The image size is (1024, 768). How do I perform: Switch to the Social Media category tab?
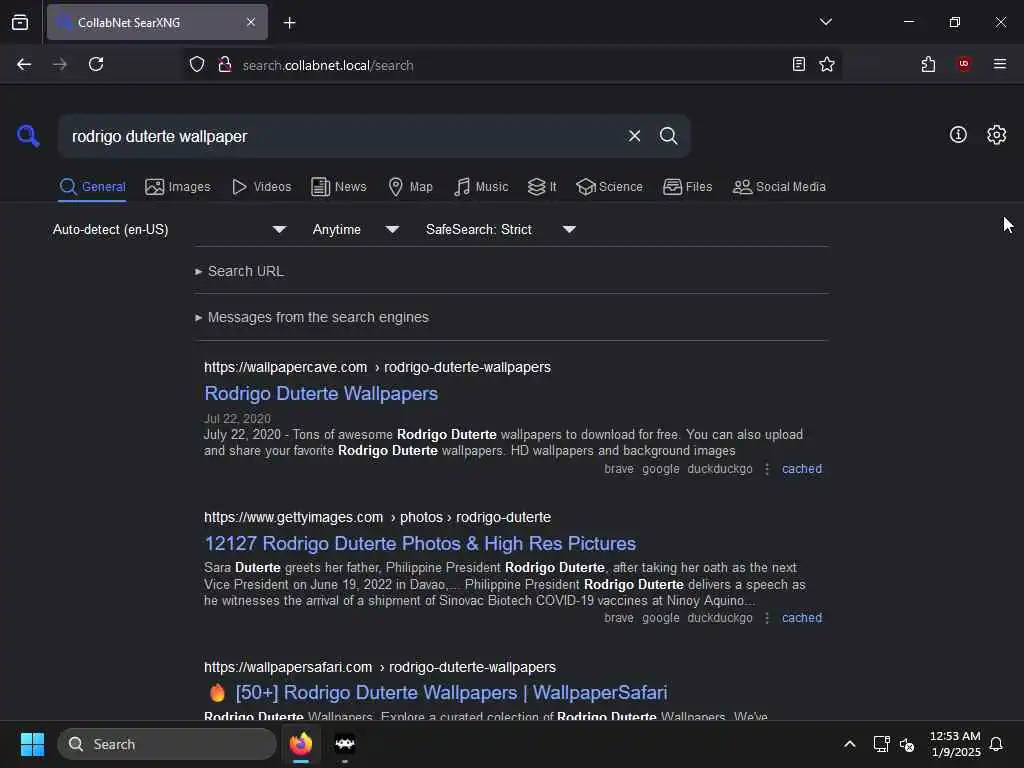(x=778, y=187)
